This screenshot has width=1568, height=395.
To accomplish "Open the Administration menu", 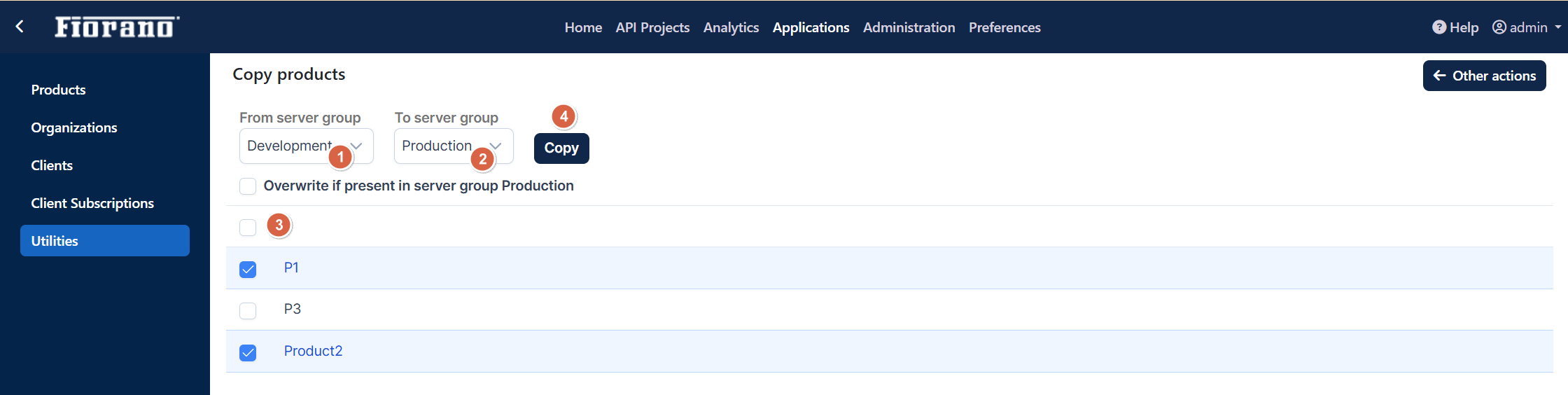I will [909, 27].
